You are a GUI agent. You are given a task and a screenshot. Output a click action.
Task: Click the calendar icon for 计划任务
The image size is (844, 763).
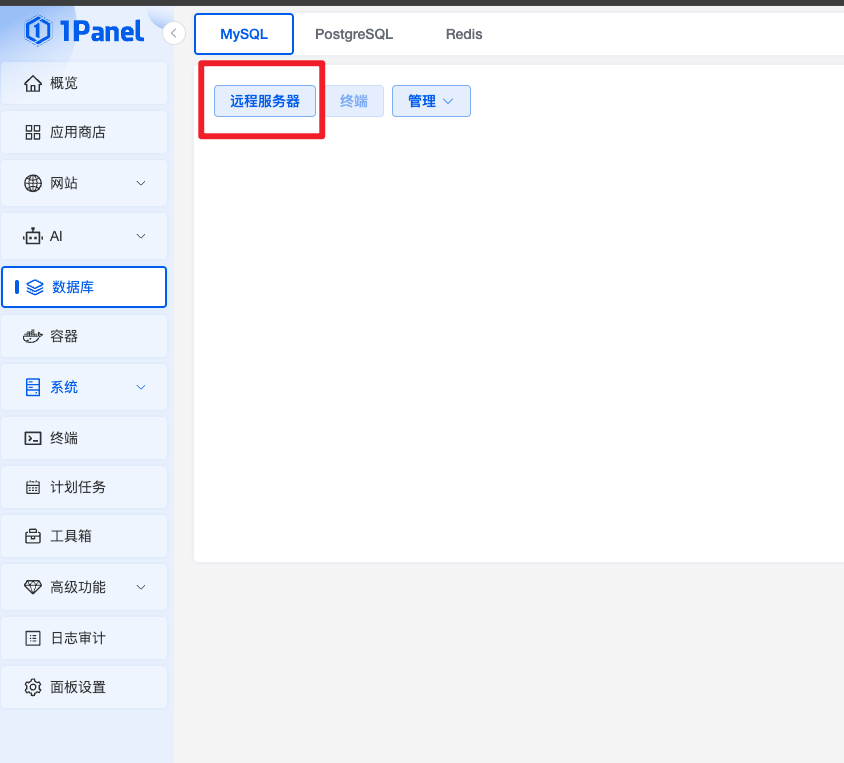tap(33, 487)
